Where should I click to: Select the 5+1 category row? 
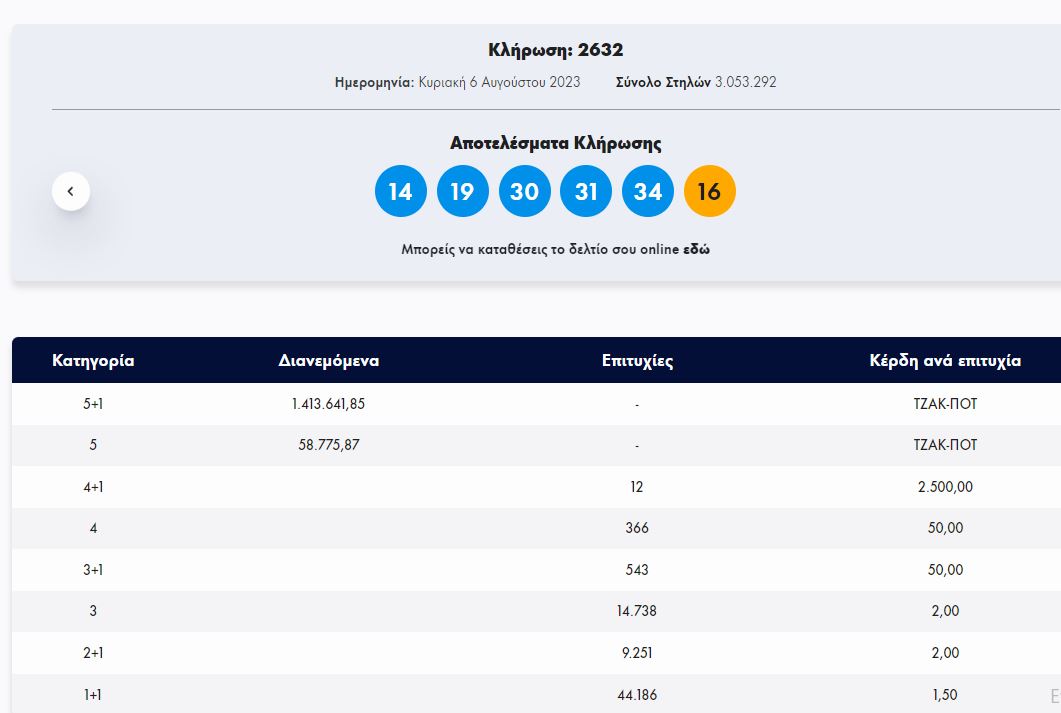click(93, 404)
